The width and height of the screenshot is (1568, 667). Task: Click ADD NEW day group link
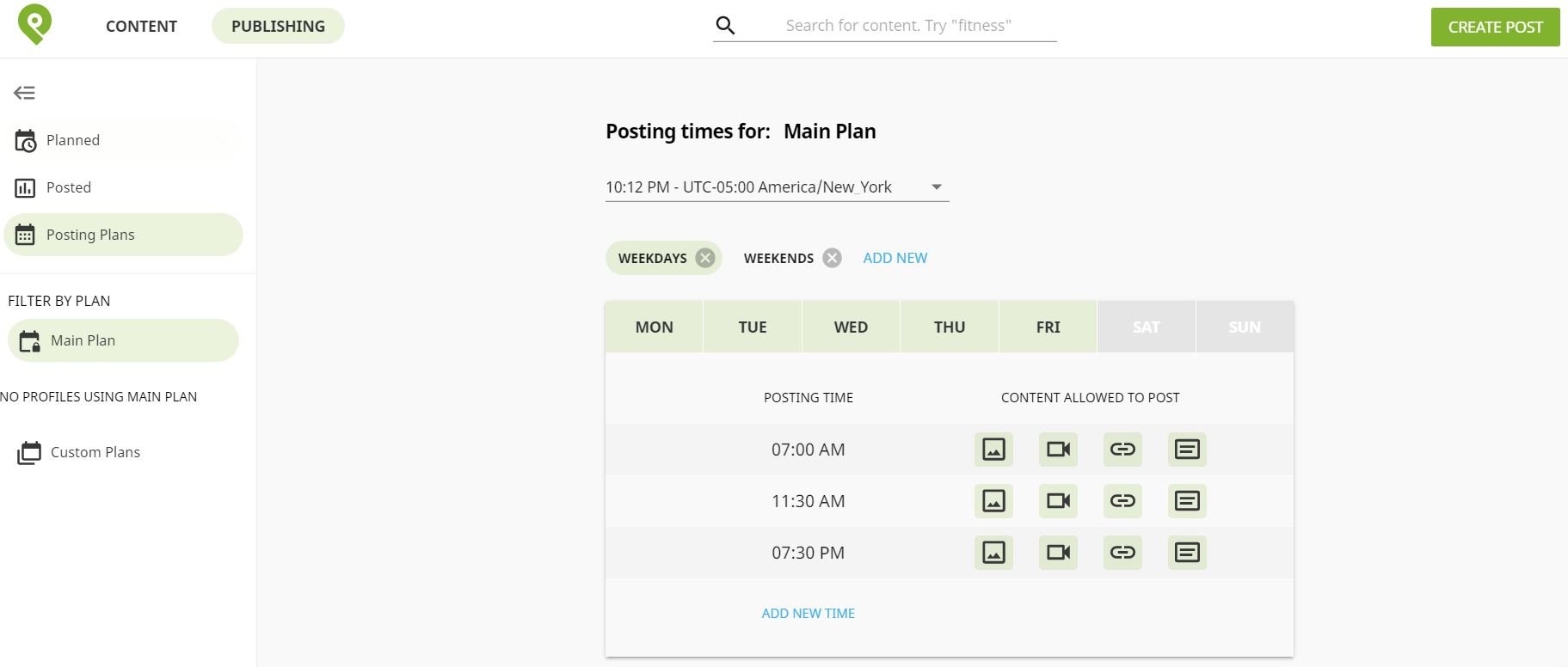[x=895, y=258]
